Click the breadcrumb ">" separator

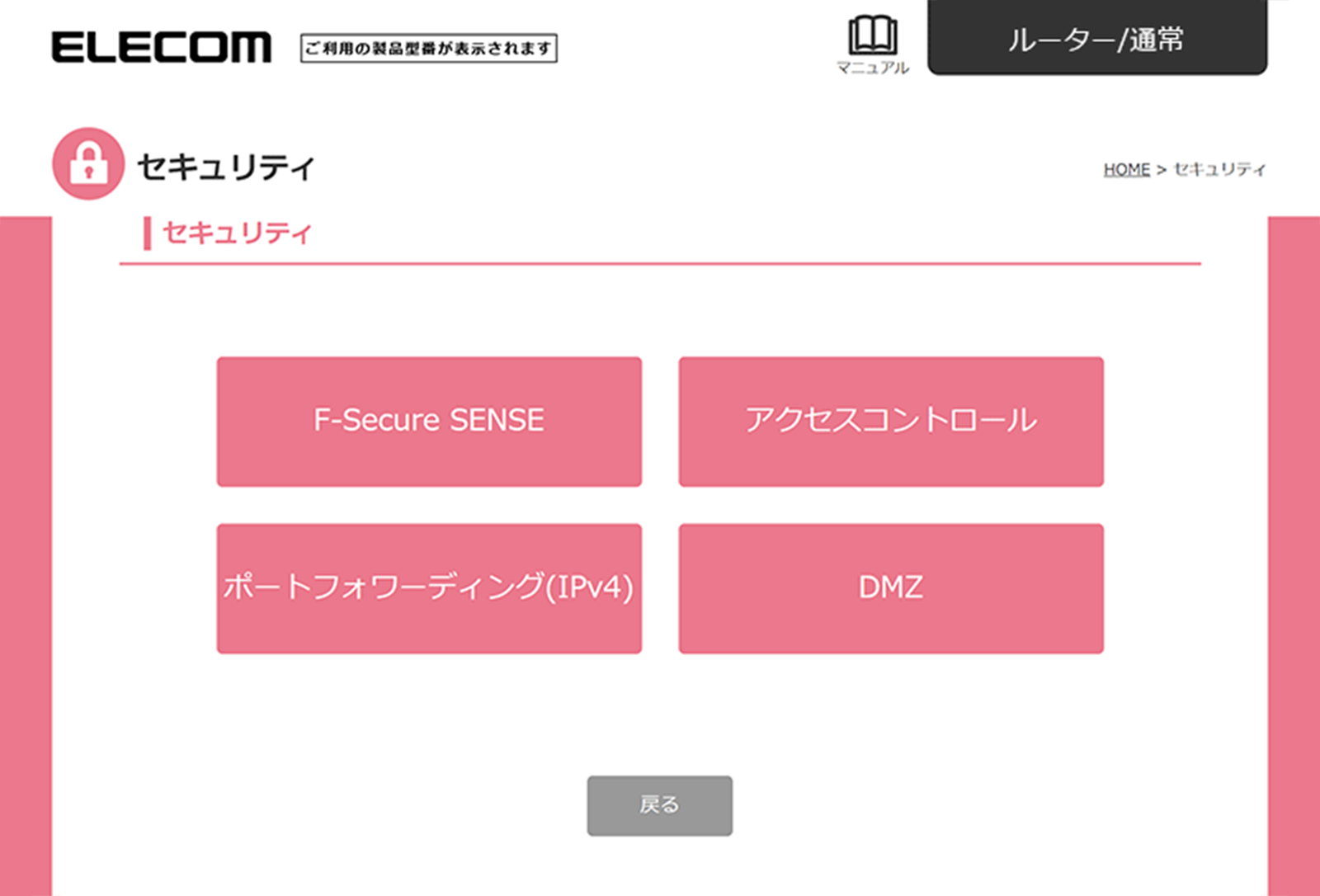tap(1162, 169)
